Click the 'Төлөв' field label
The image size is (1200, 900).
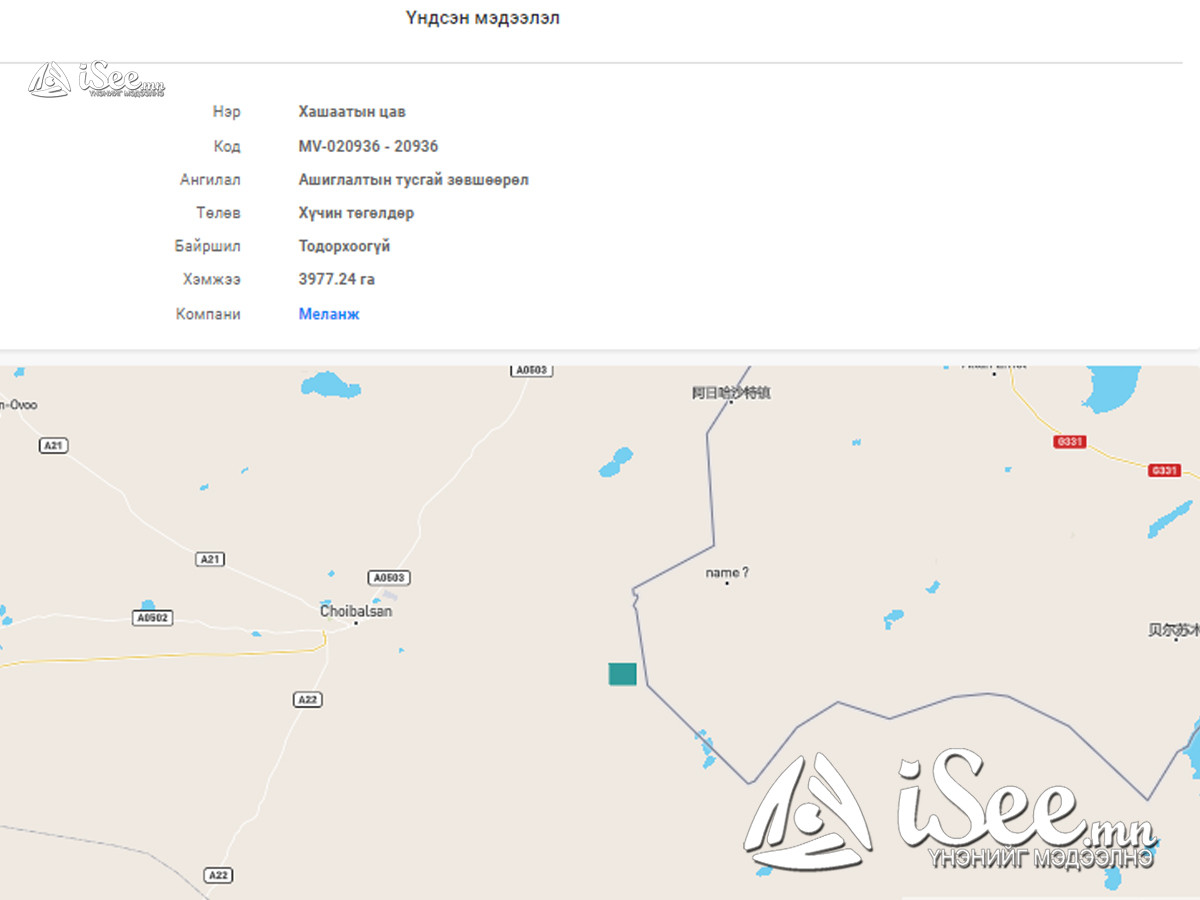(x=218, y=213)
